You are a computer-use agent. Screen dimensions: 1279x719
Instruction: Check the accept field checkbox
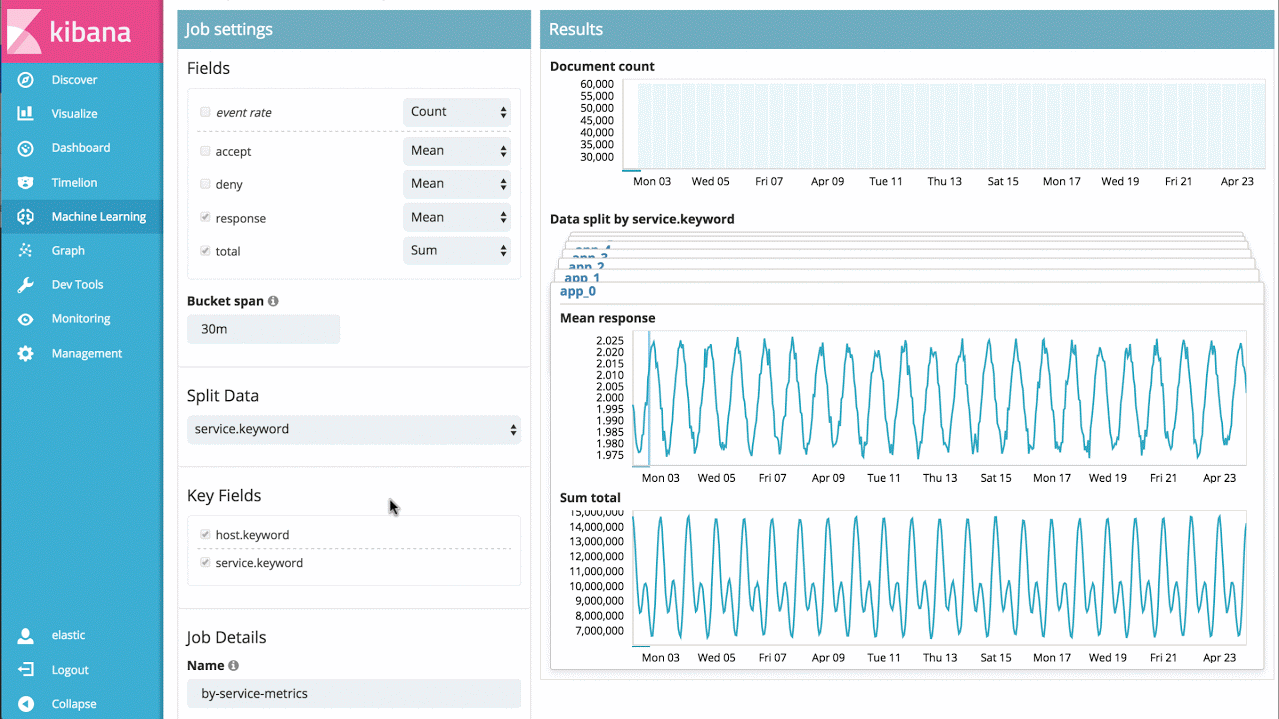(205, 151)
